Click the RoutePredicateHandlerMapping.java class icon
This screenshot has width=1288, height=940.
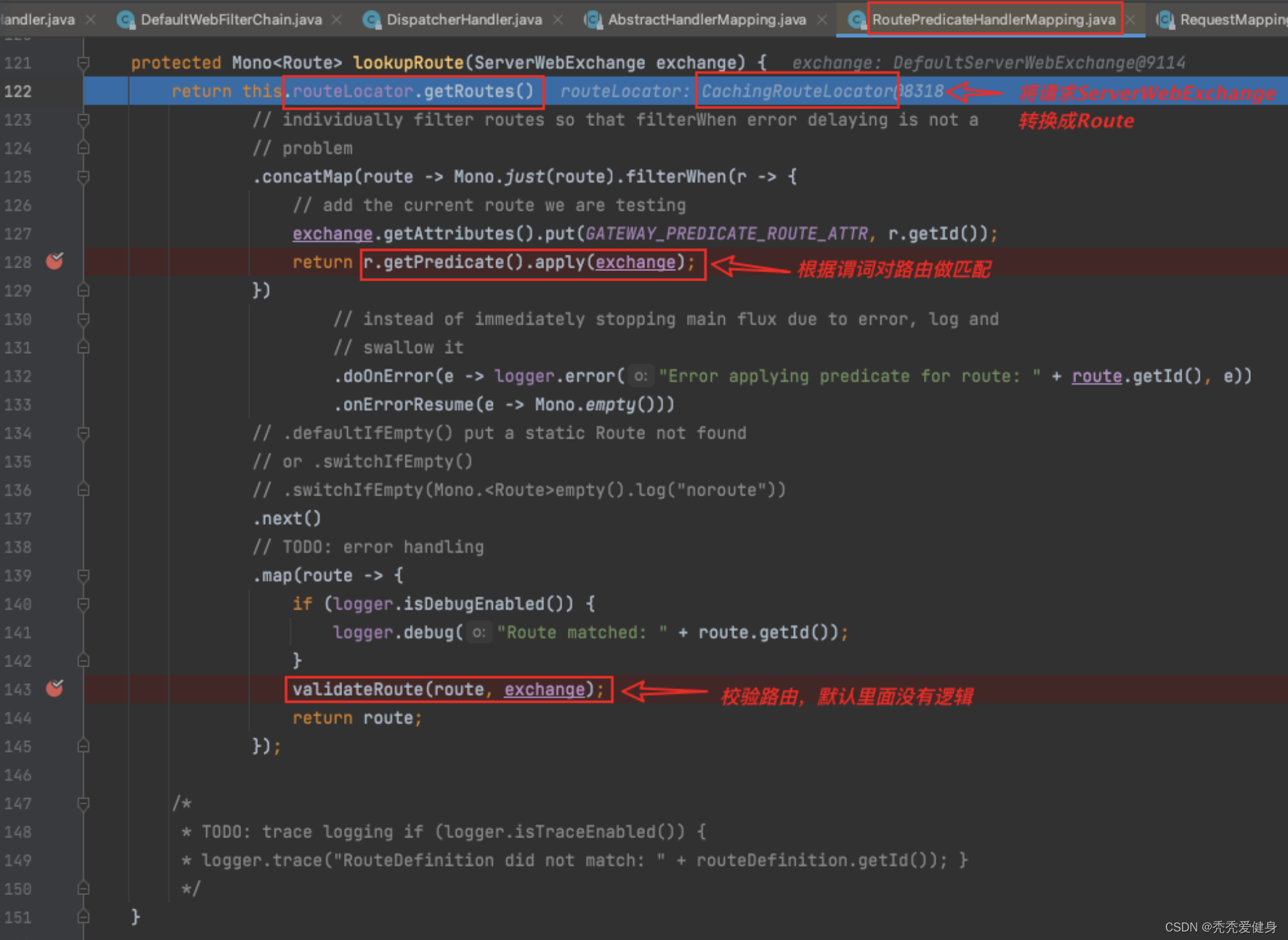[x=856, y=20]
